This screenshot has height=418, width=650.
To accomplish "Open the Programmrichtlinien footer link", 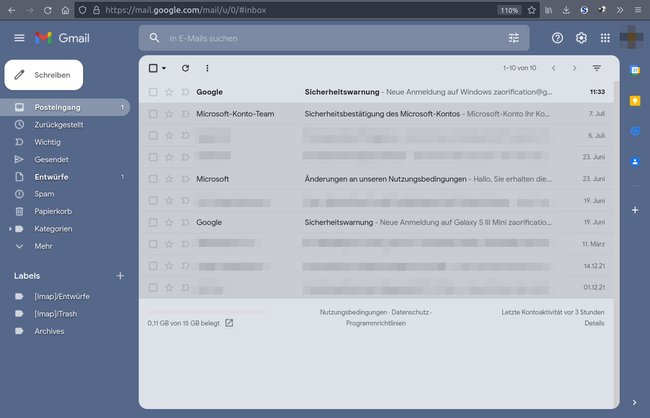I will [376, 323].
